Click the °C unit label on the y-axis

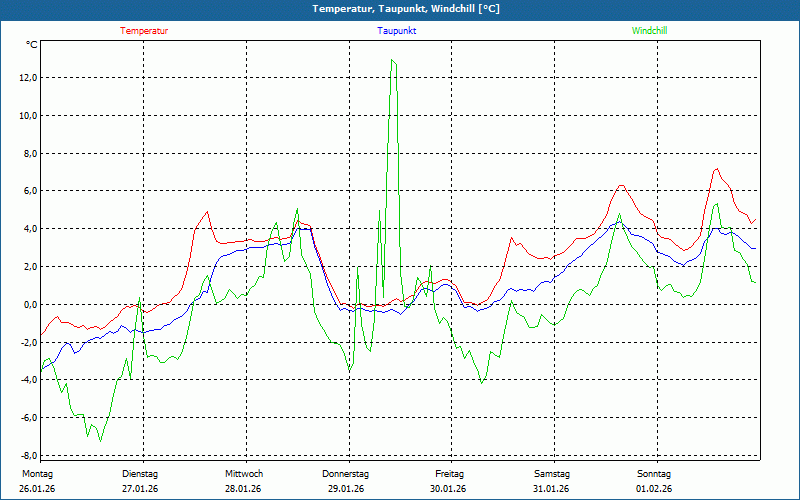[31, 45]
